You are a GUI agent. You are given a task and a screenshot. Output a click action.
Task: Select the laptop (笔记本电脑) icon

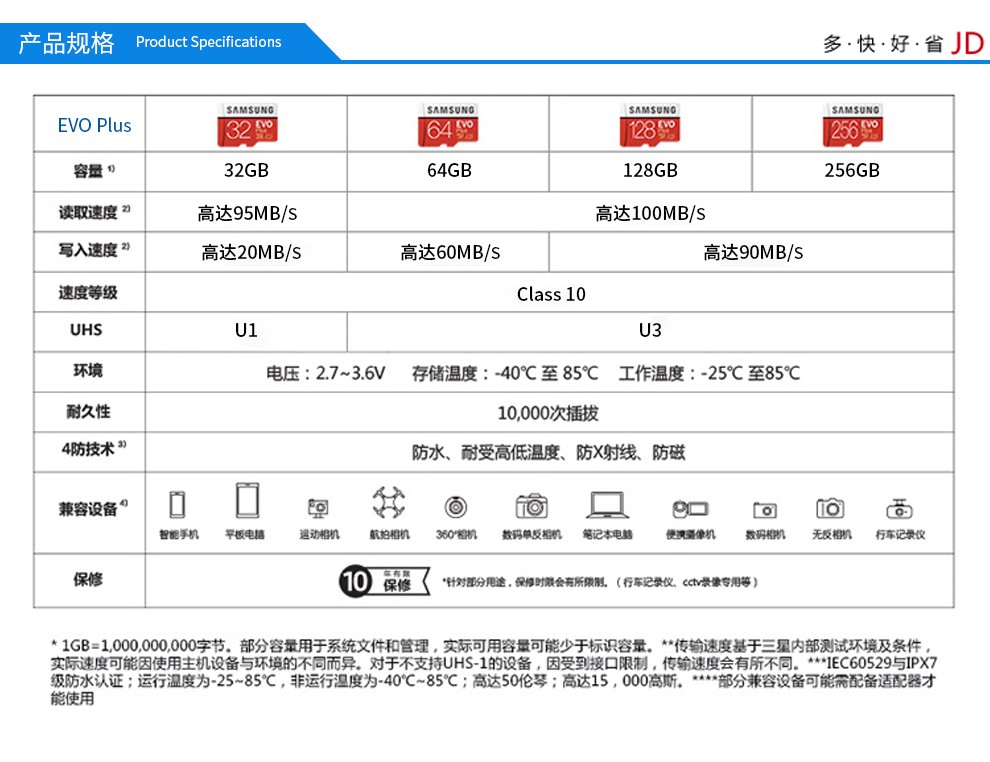point(607,505)
